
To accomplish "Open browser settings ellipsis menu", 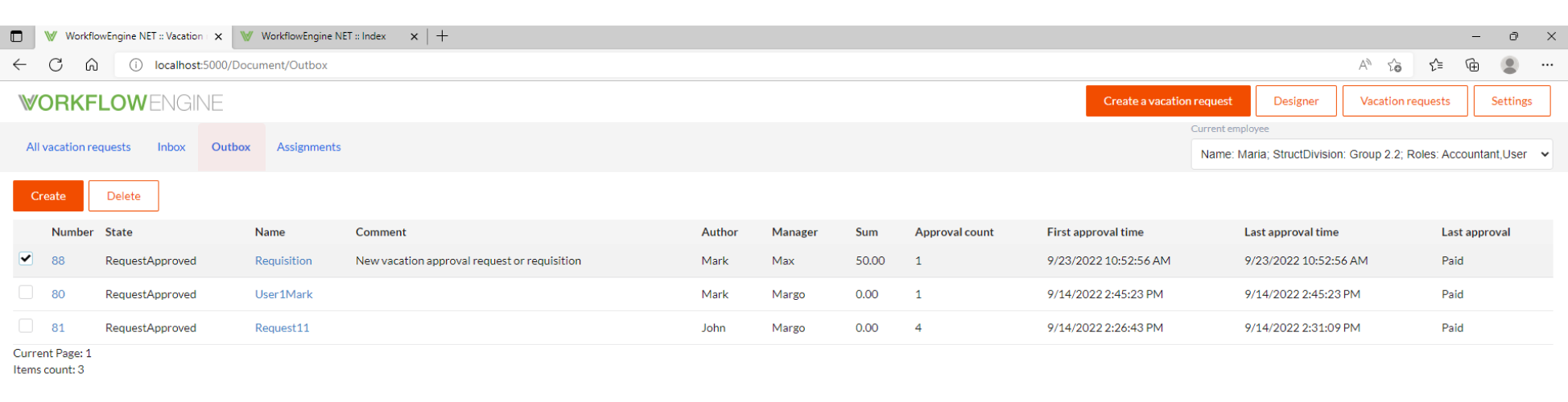I will coord(1547,65).
